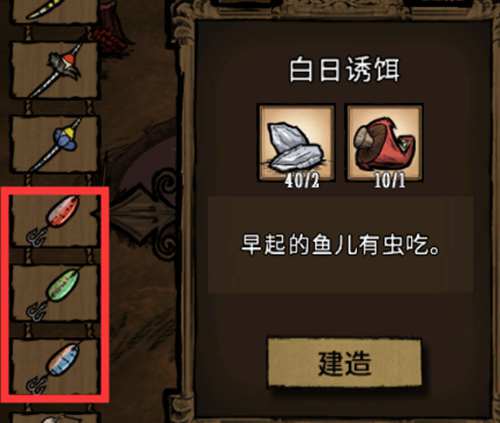Click the 早起的鱼儿有虫吃 description text
Screen dimensions: 500x423
coord(341,245)
